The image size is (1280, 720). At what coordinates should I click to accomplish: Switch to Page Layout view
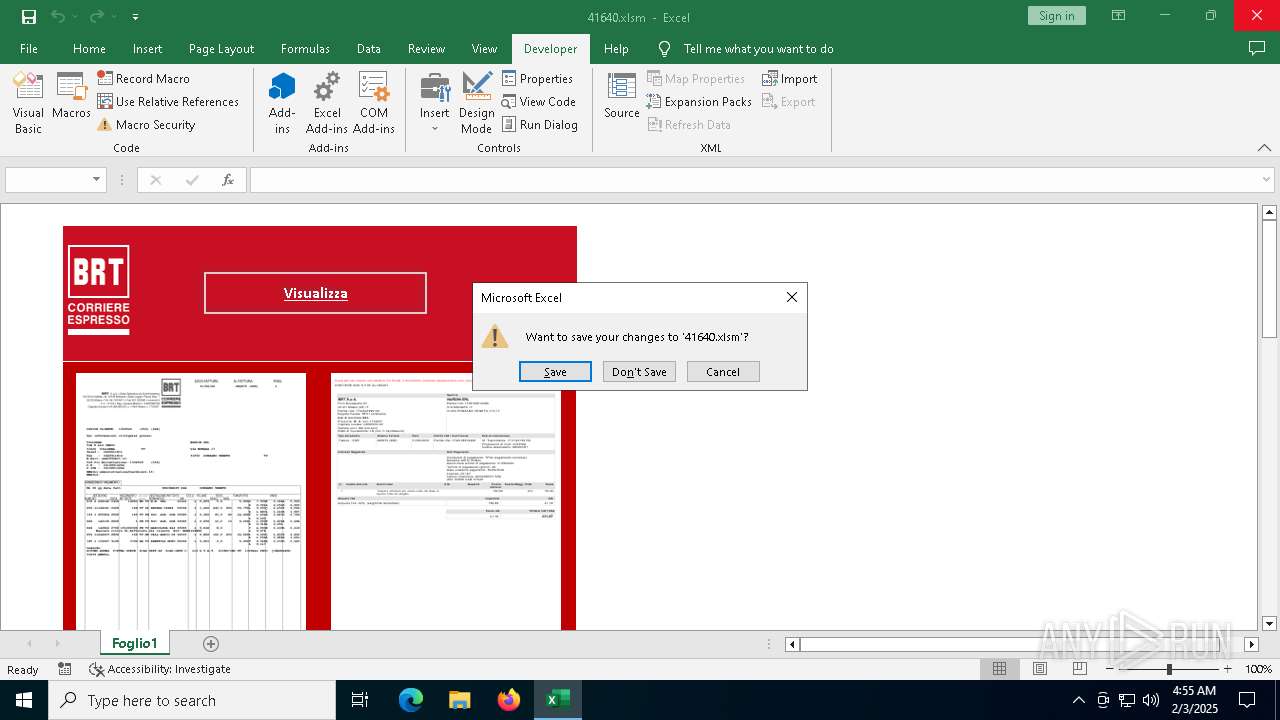point(1039,669)
